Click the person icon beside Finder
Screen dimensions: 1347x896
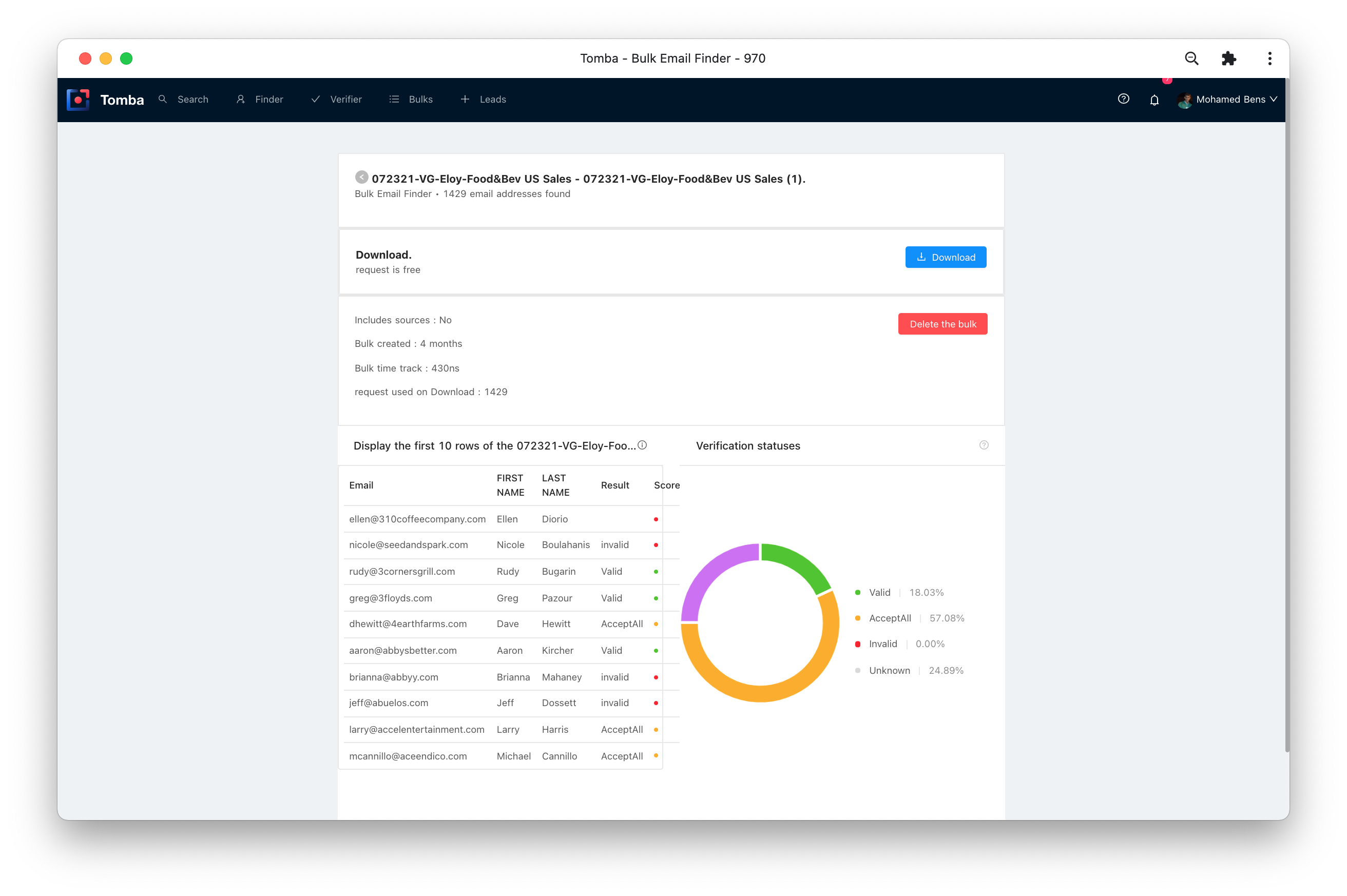(241, 100)
